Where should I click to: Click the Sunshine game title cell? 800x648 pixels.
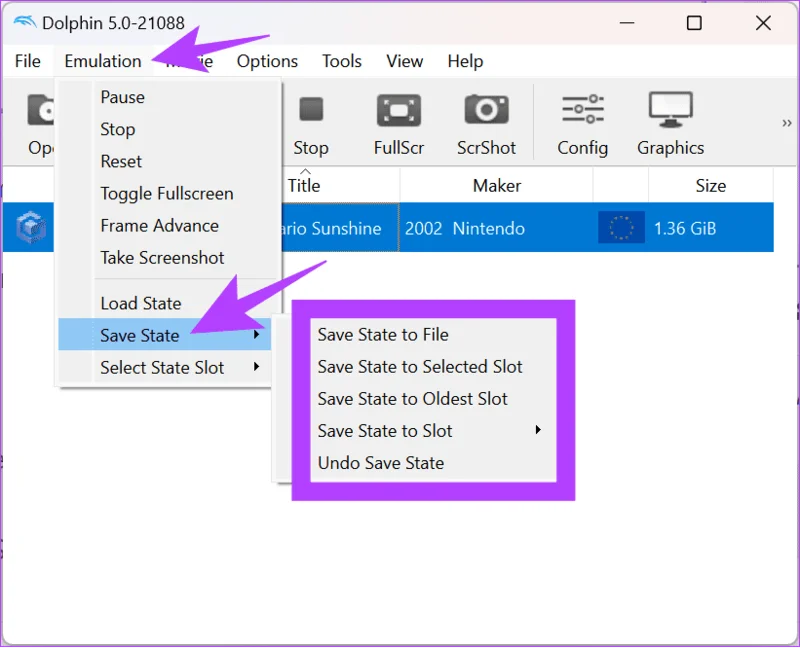point(340,228)
